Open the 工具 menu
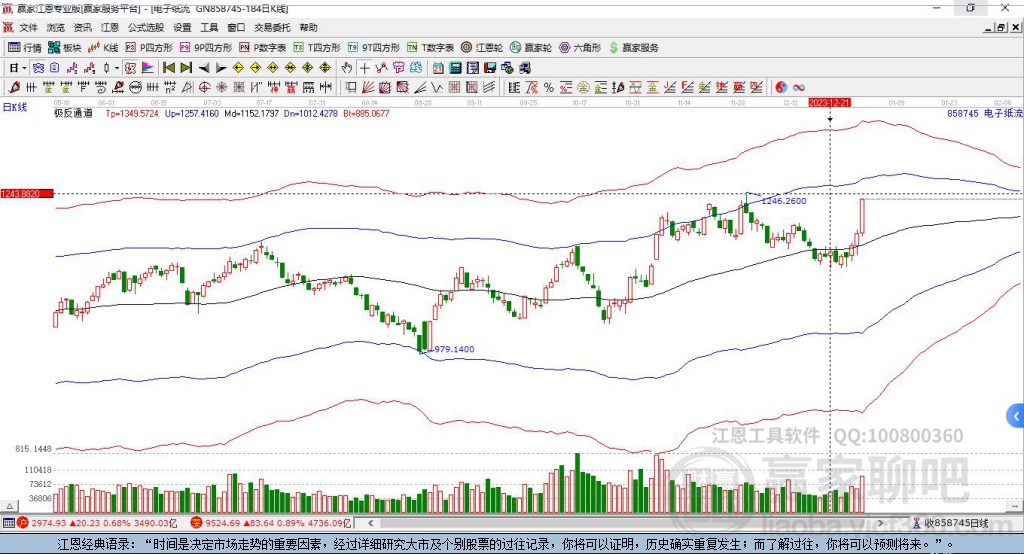The image size is (1024, 554). pos(209,27)
